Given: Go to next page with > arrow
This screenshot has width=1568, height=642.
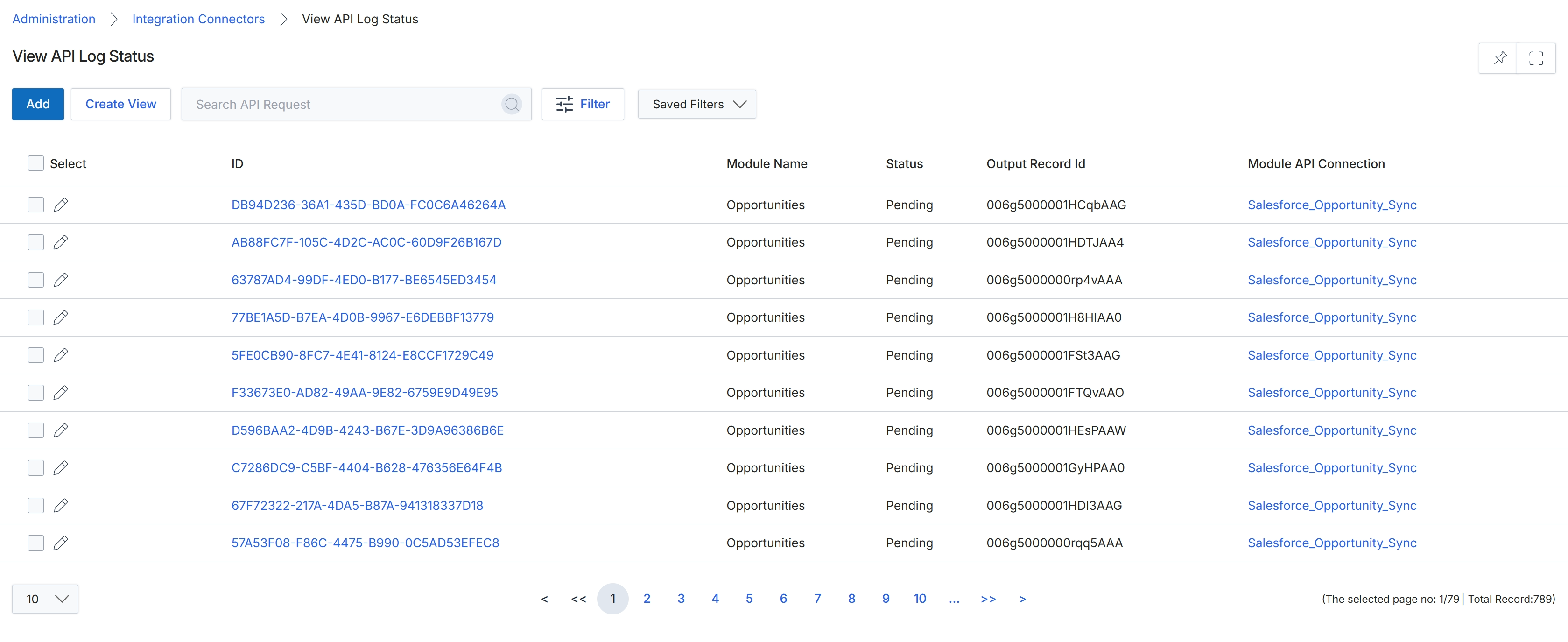Looking at the screenshot, I should (1023, 599).
